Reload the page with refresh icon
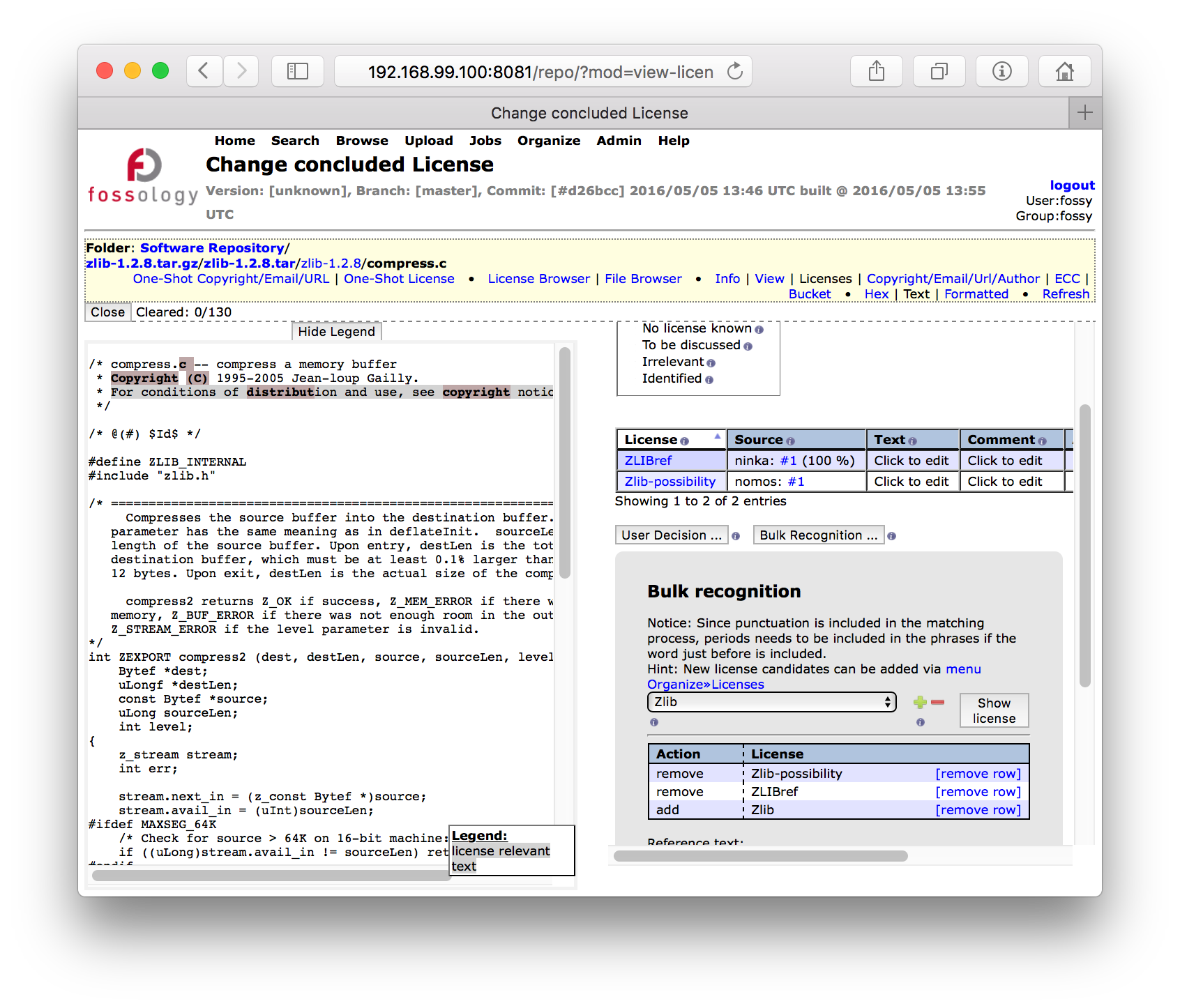Viewport: 1180px width, 1008px height. click(735, 71)
